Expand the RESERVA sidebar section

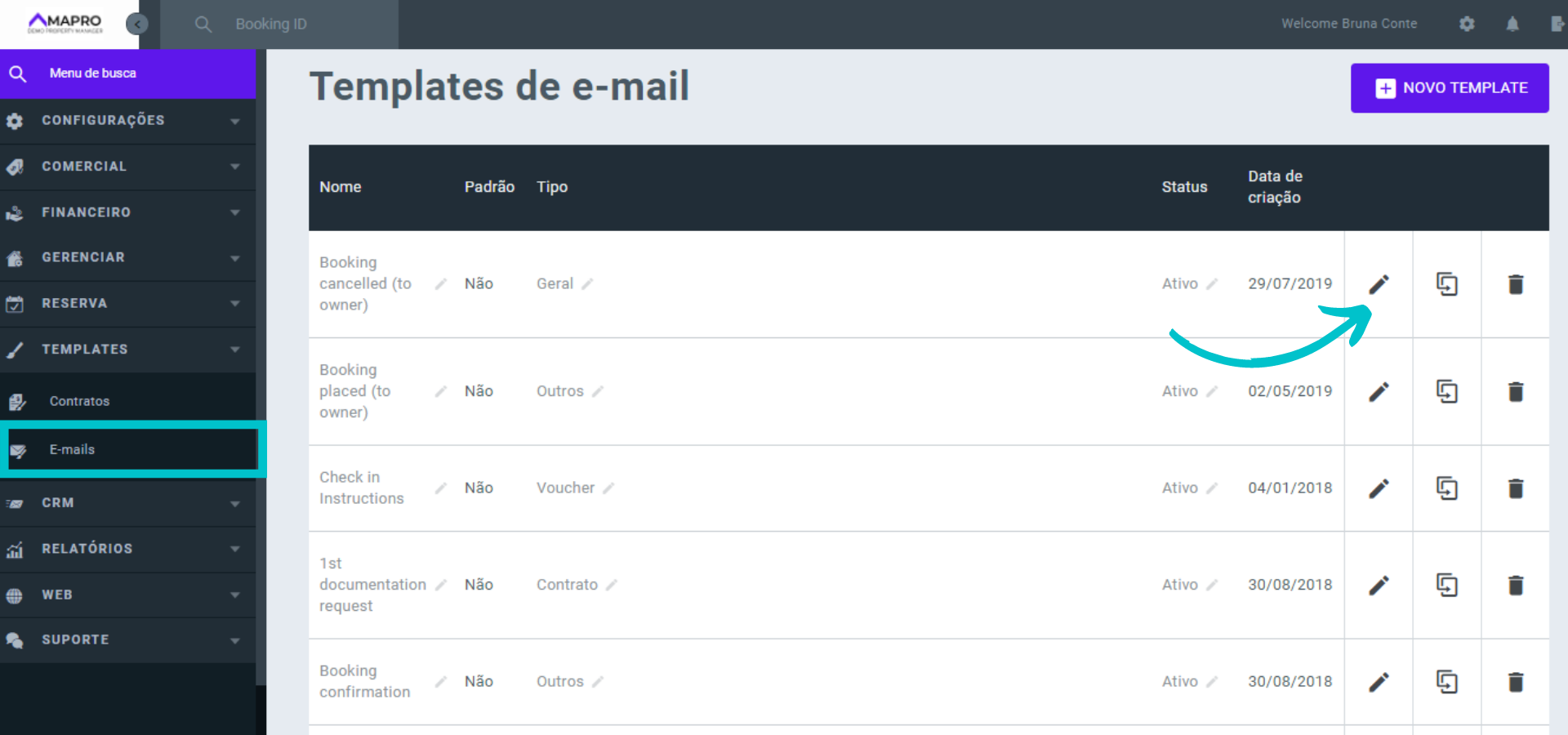pos(75,303)
